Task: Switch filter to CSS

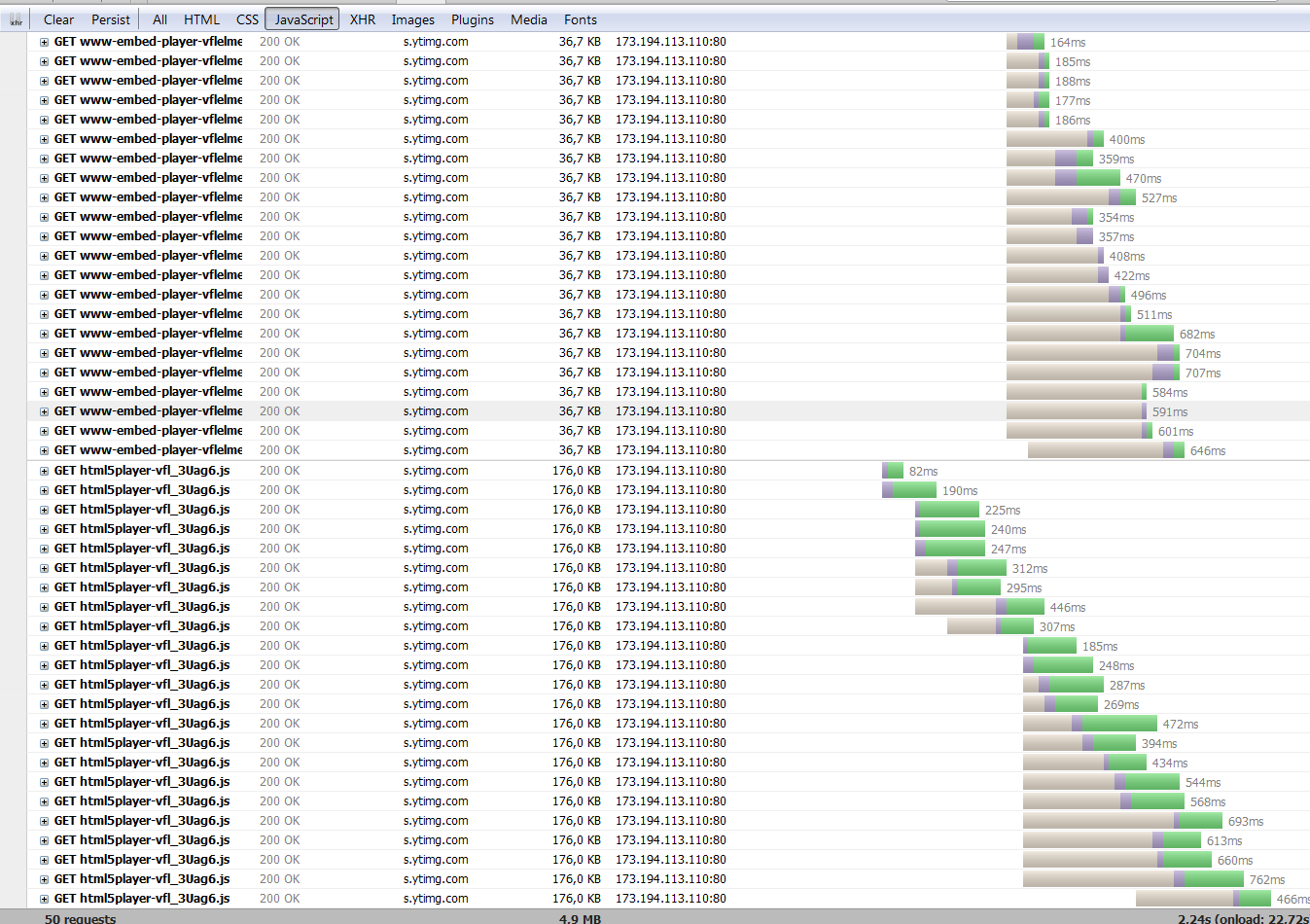Action: [247, 19]
